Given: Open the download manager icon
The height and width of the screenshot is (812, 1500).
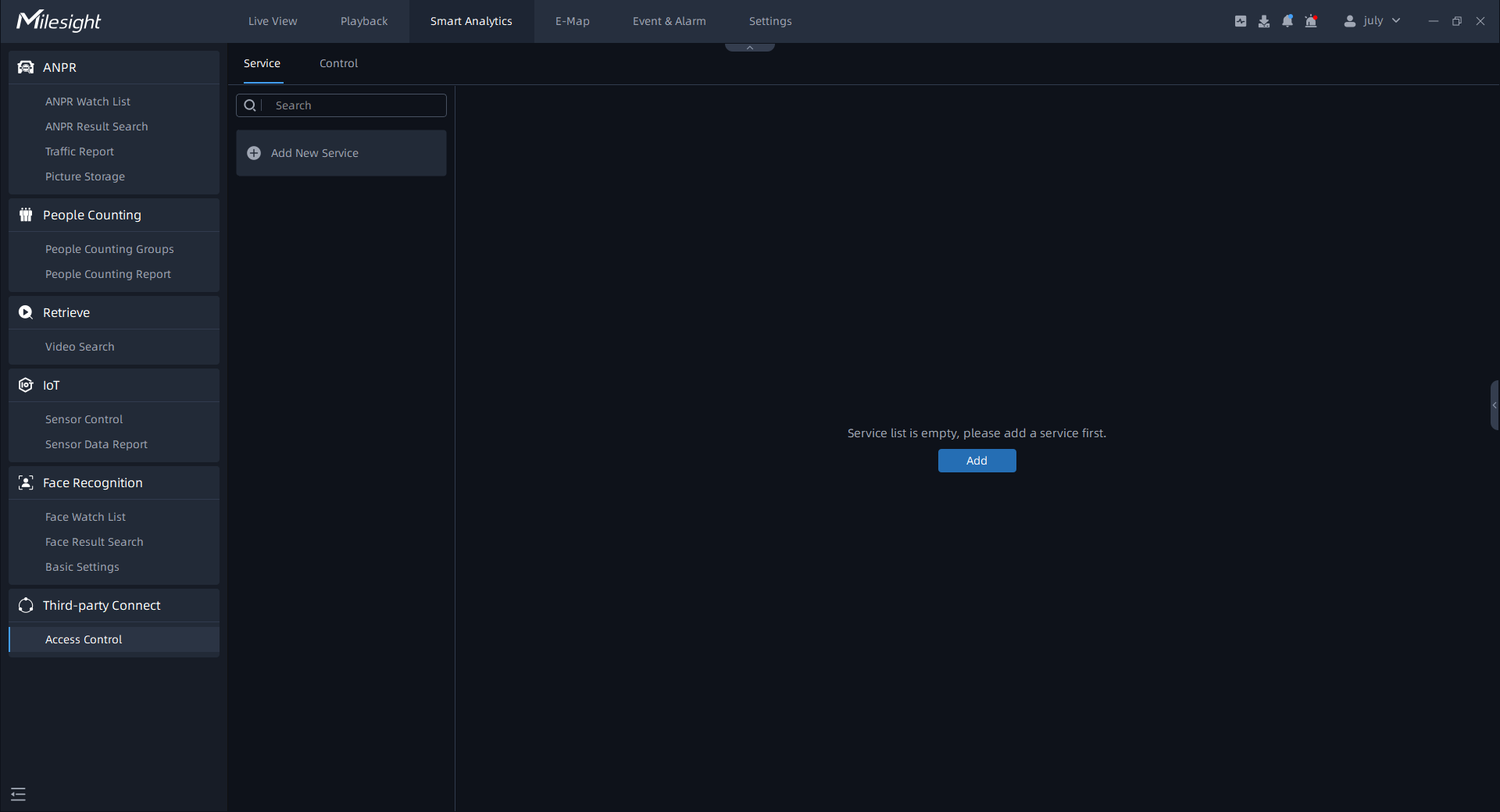Looking at the screenshot, I should (1264, 21).
